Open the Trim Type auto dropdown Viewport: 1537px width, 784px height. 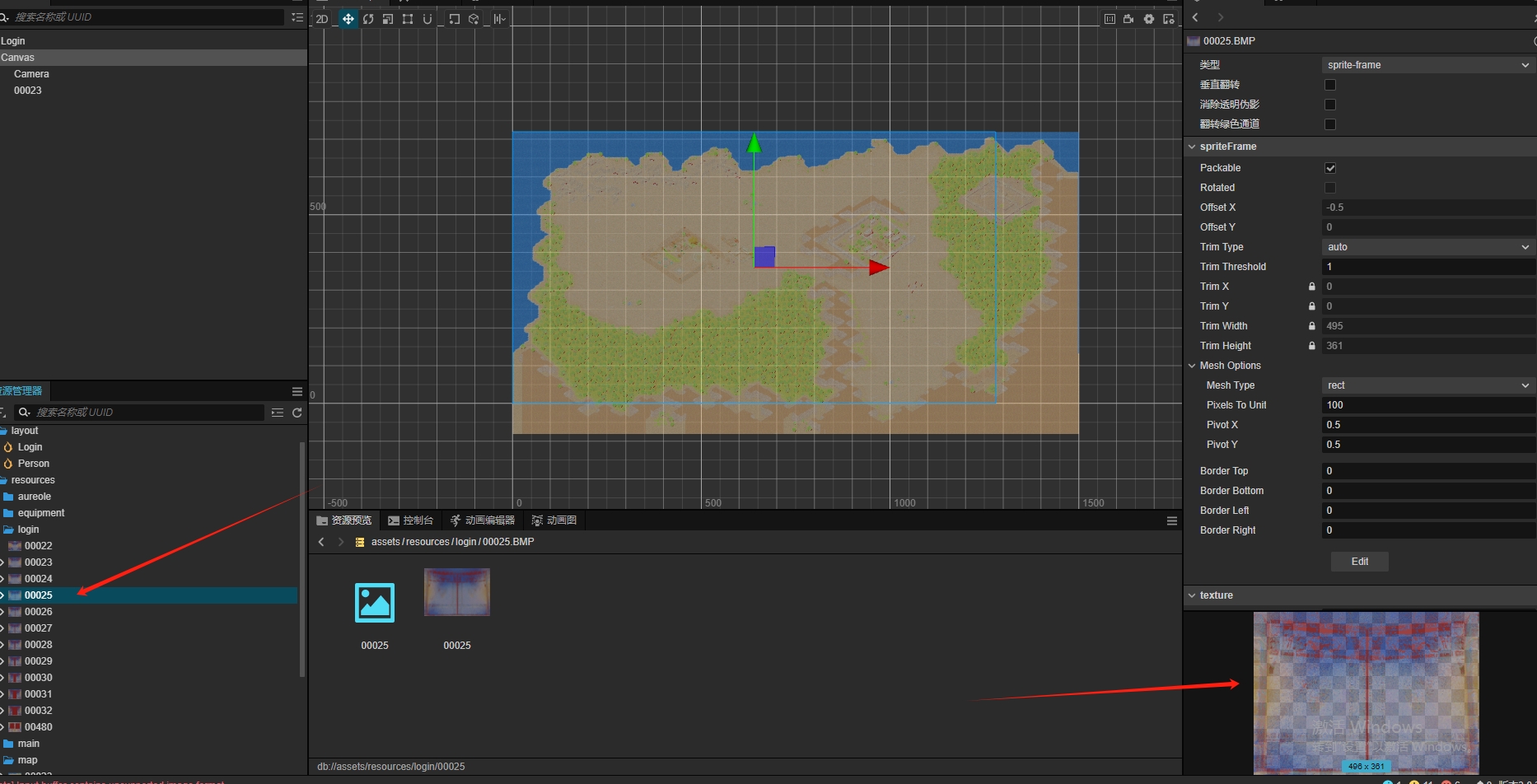(1428, 247)
